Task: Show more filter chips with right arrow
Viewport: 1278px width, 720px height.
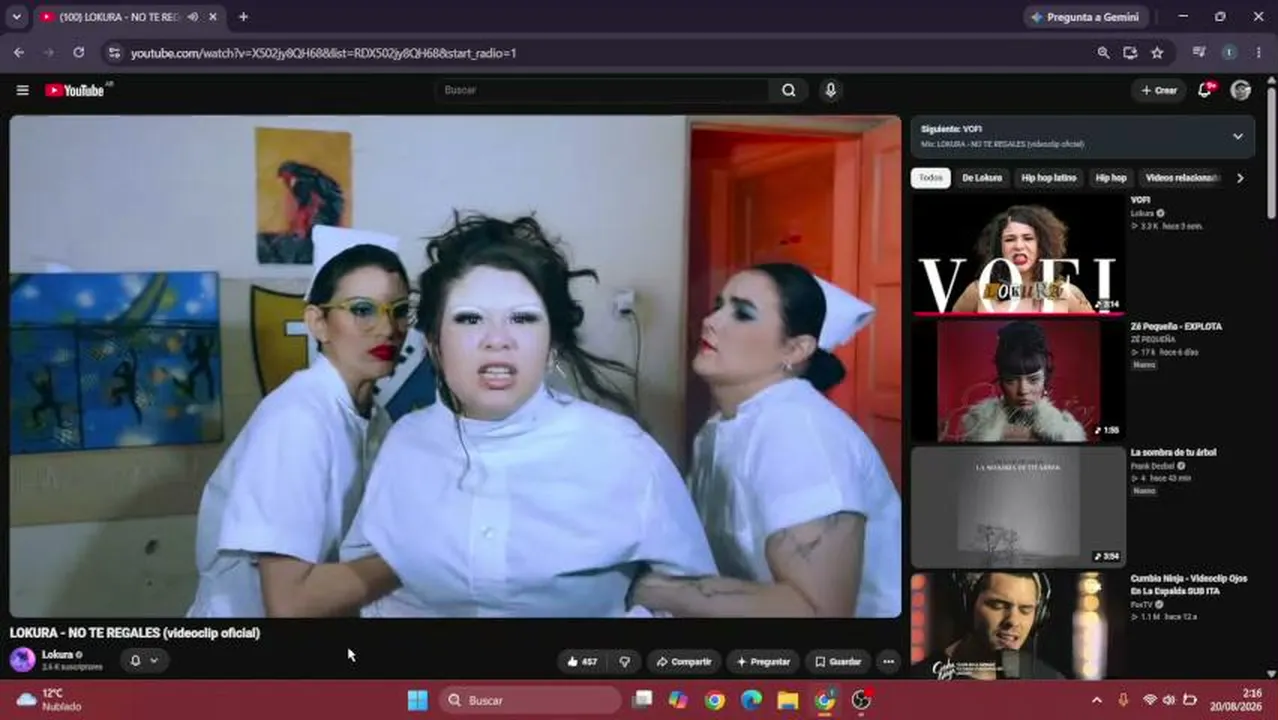Action: click(x=1240, y=178)
